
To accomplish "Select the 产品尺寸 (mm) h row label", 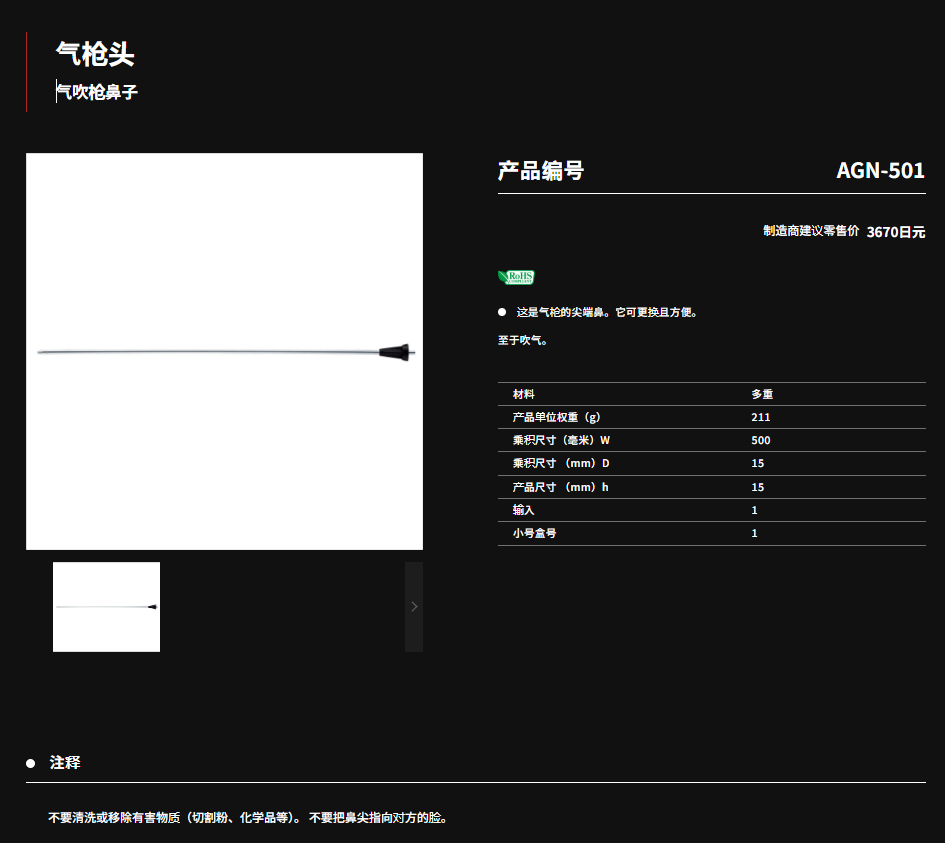I will 560,487.
